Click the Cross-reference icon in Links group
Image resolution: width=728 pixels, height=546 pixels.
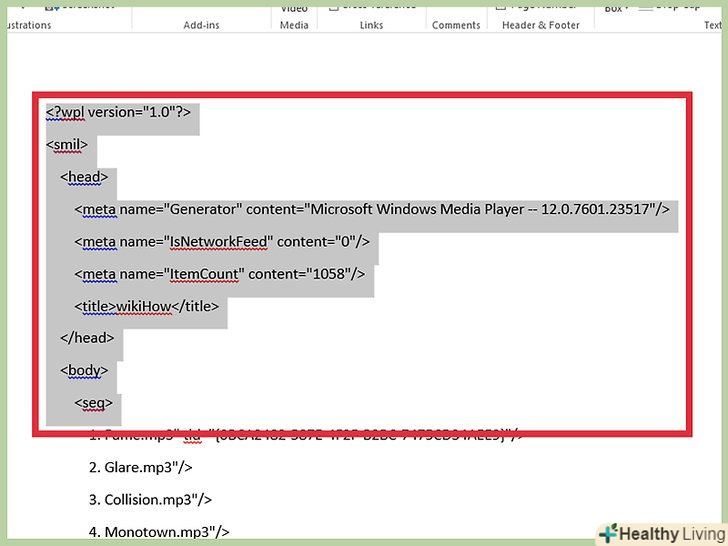333,5
